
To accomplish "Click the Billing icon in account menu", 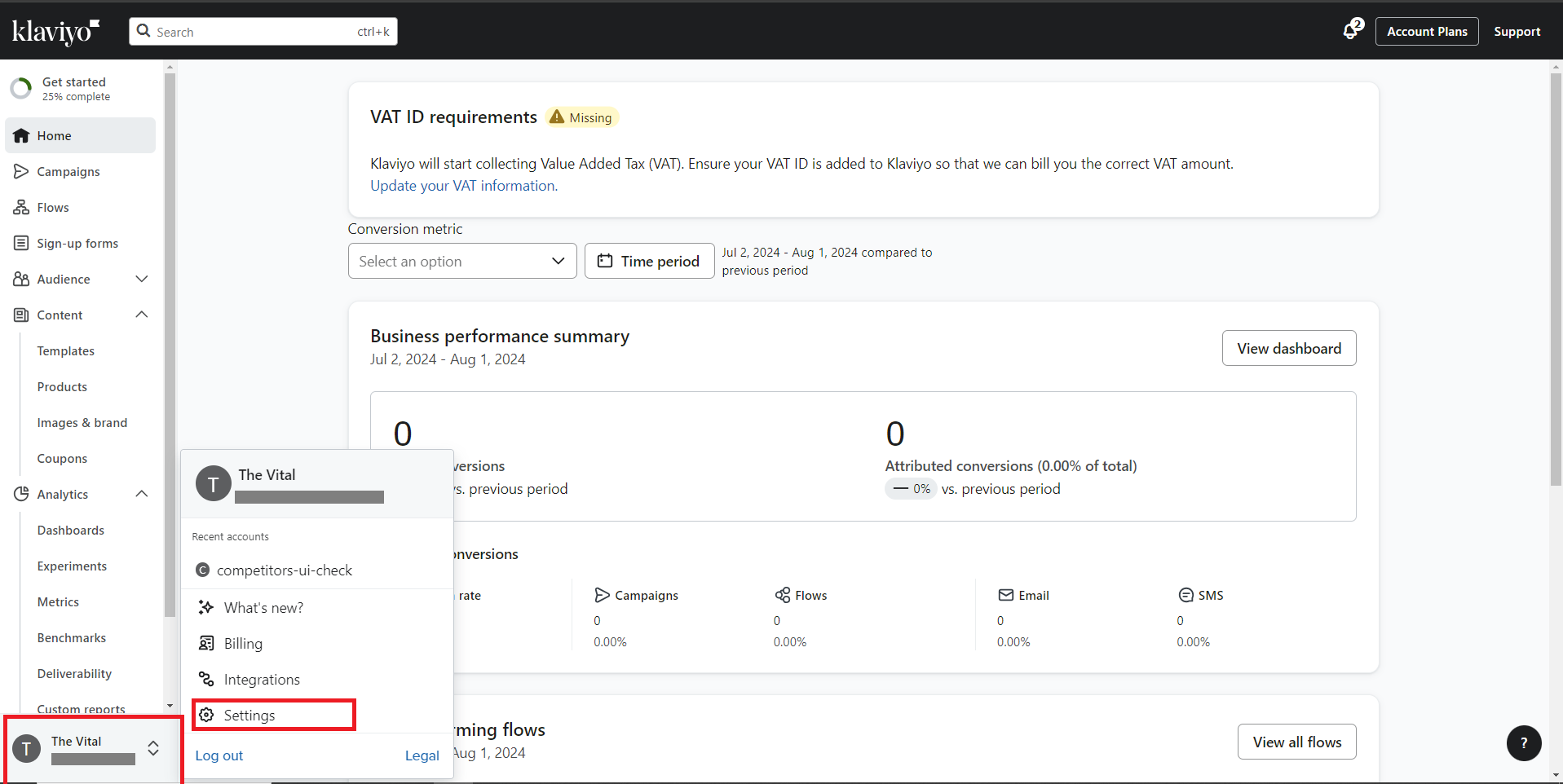I will pyautogui.click(x=207, y=643).
